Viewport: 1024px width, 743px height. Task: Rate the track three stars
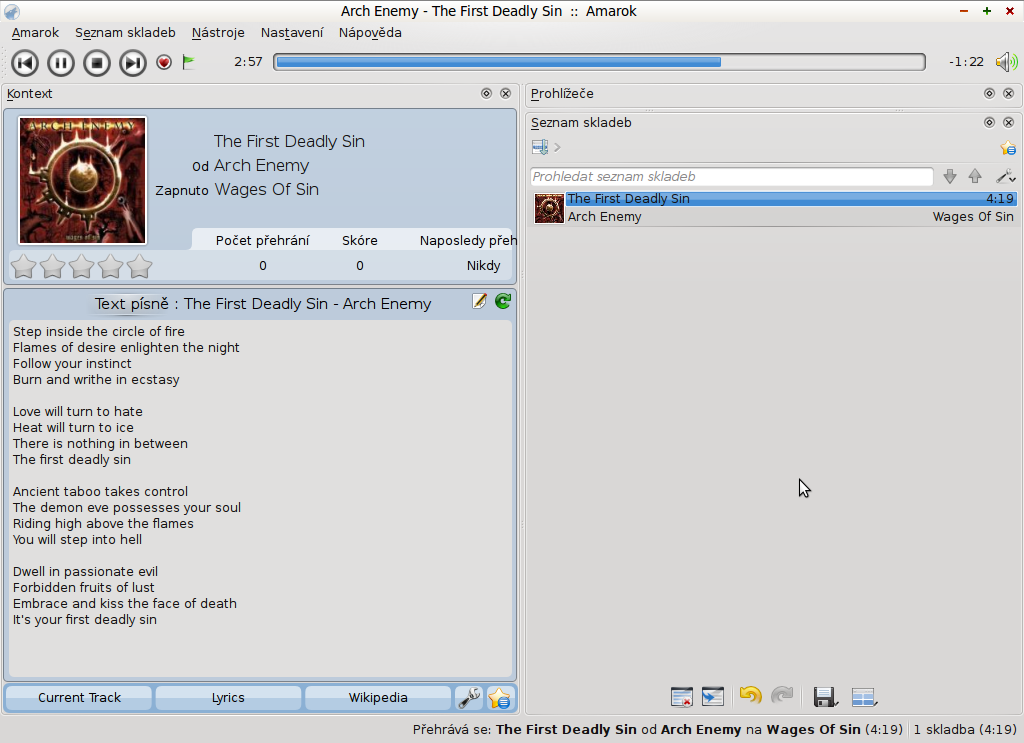click(x=81, y=266)
